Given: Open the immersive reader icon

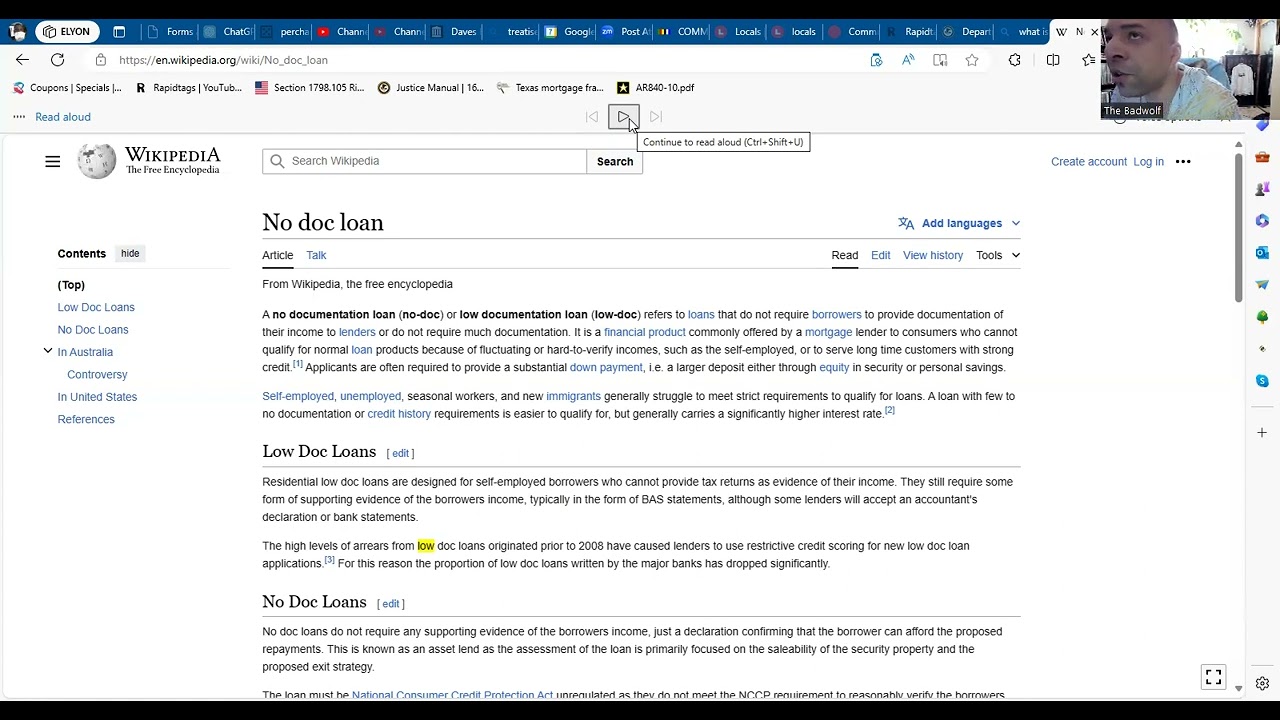Looking at the screenshot, I should pyautogui.click(x=940, y=60).
